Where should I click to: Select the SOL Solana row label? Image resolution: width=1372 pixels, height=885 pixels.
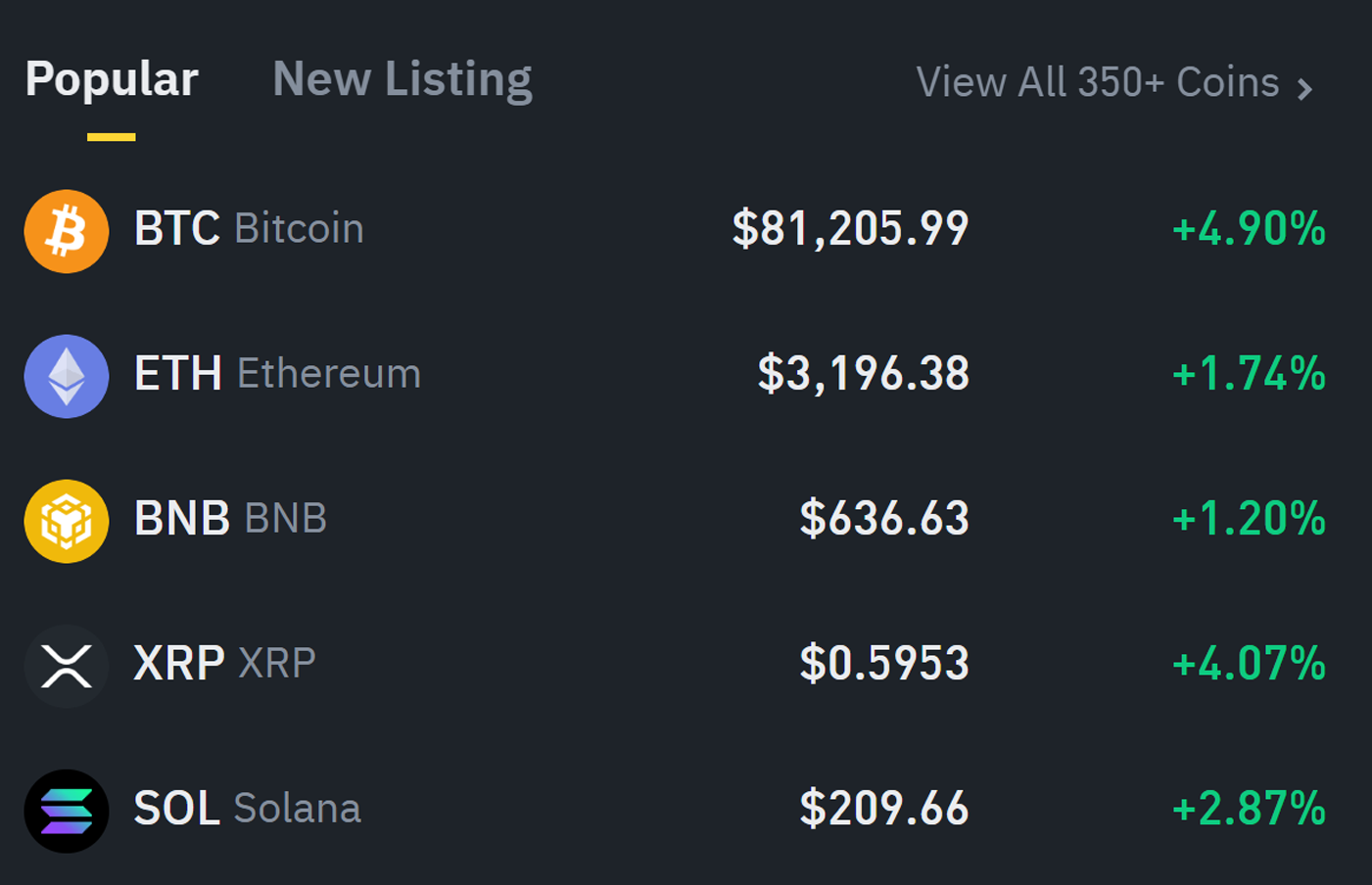[248, 809]
